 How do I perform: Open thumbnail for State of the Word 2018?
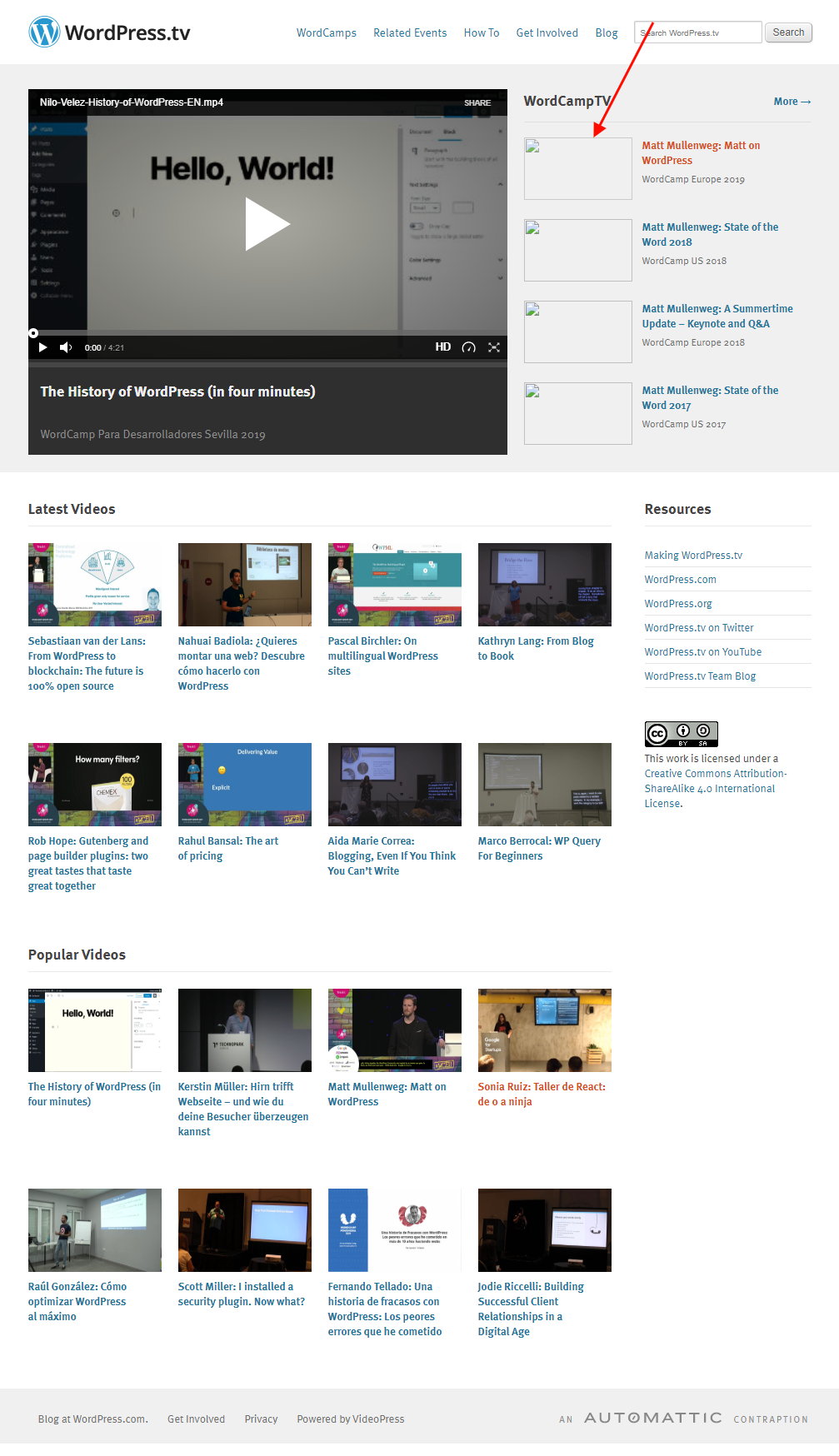(578, 251)
